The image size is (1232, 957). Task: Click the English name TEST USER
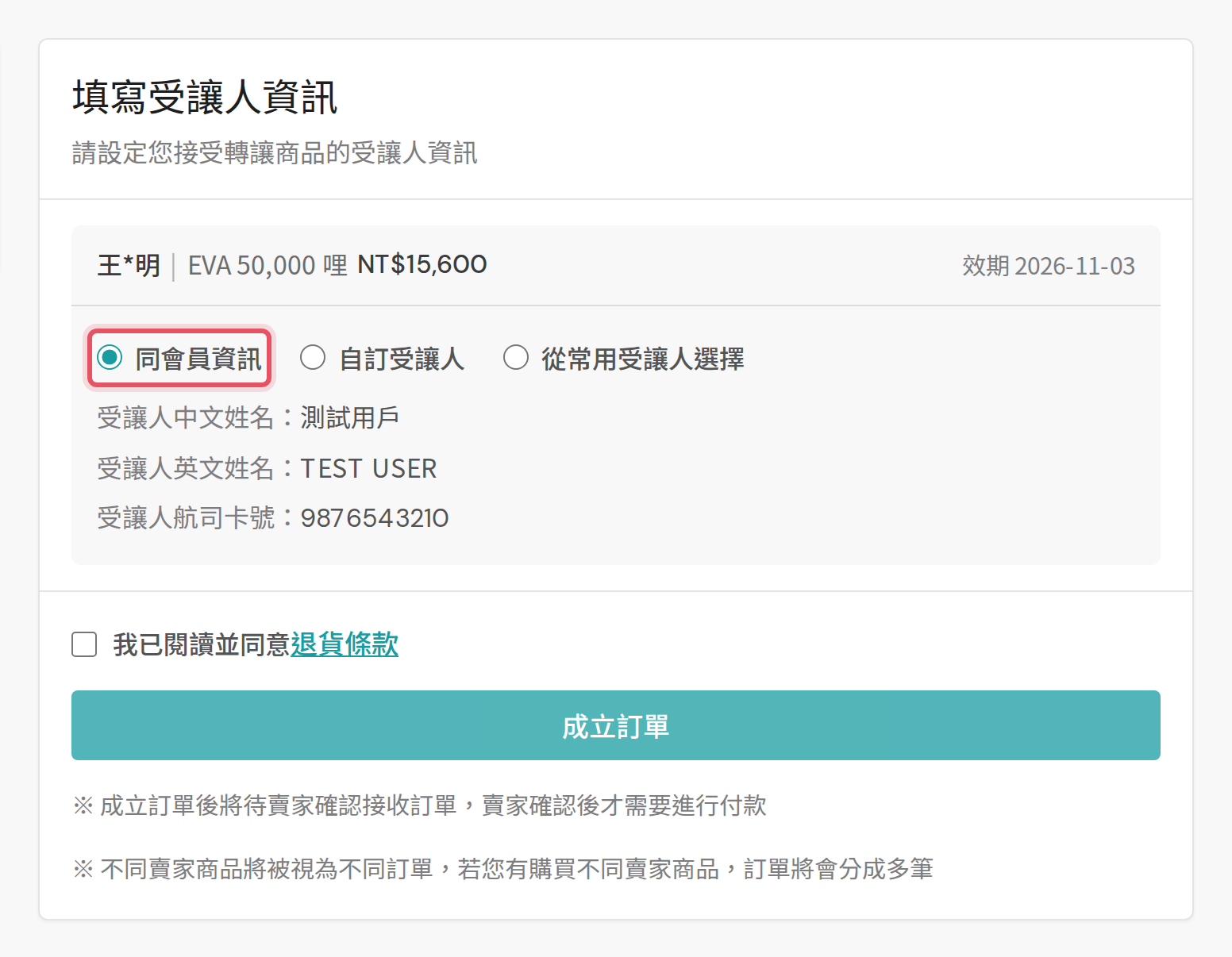click(x=368, y=469)
